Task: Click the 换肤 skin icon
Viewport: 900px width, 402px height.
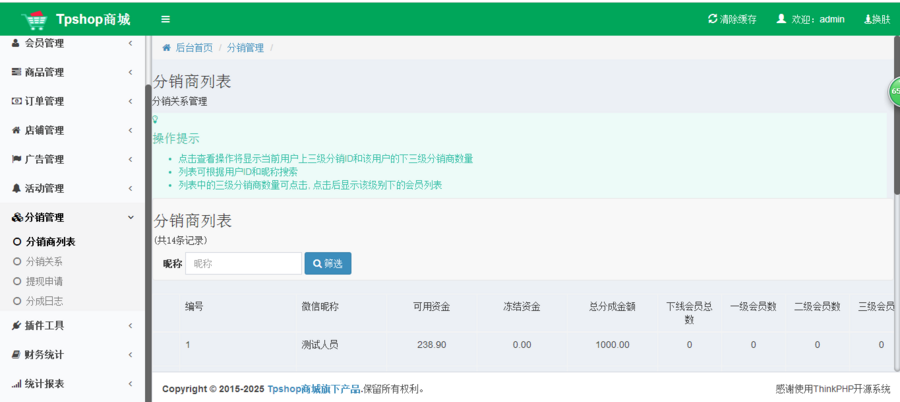Action: [868, 19]
